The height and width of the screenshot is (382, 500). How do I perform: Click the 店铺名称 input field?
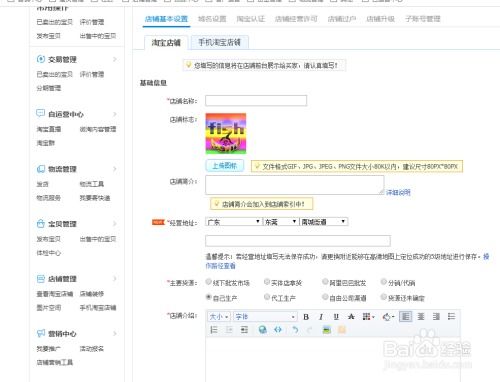[x=256, y=101]
